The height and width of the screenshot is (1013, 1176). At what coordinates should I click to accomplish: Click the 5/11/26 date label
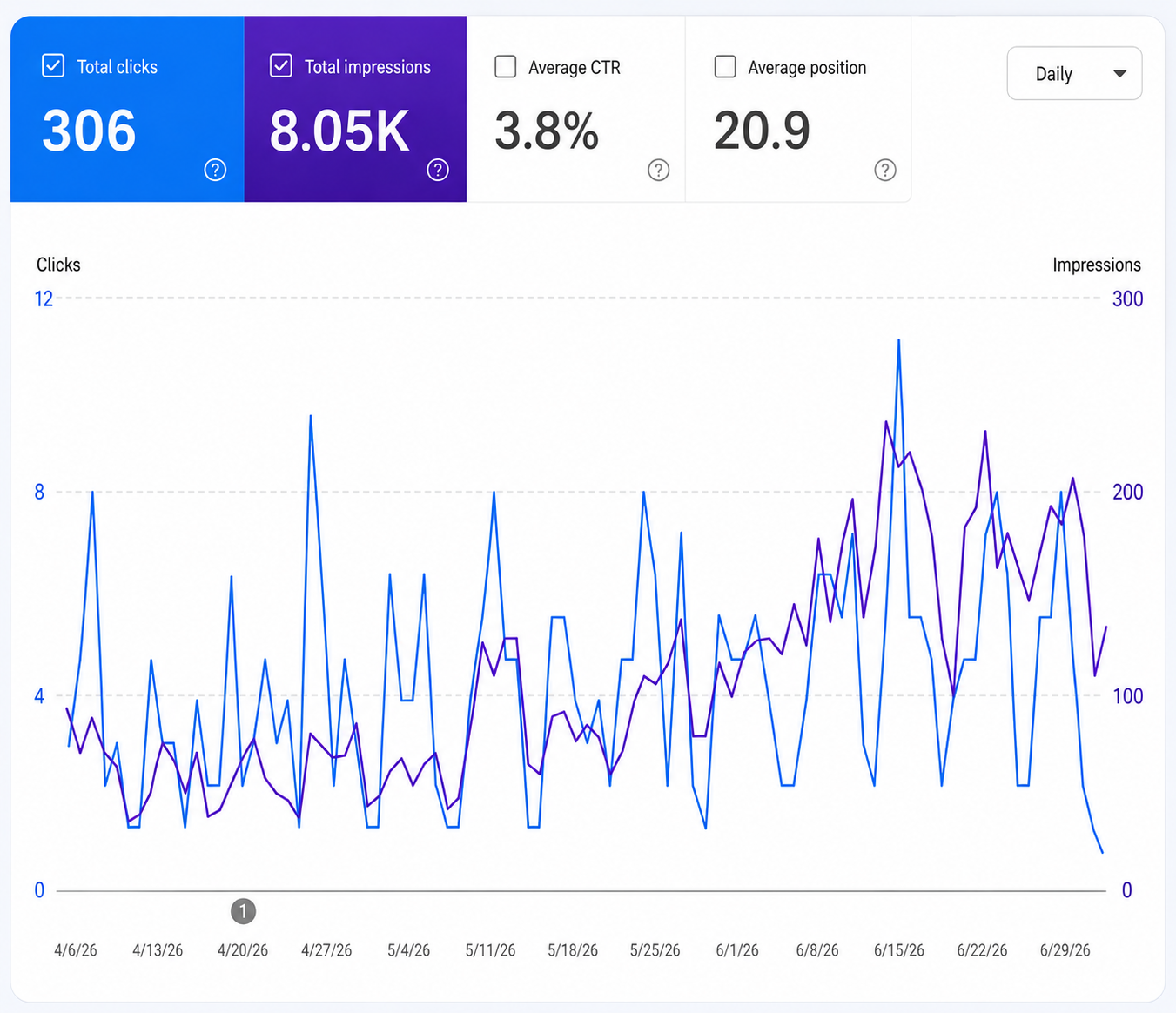pos(490,950)
